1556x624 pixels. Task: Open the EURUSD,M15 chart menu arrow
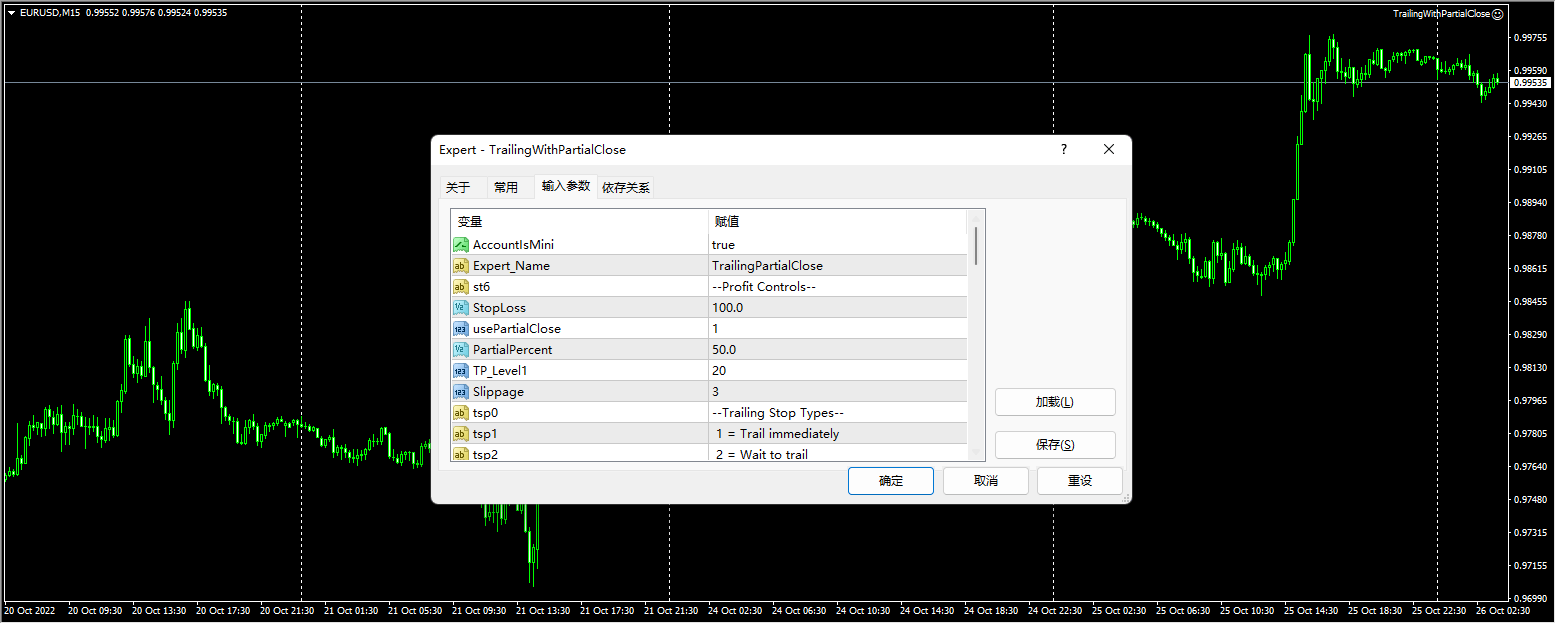pyautogui.click(x=11, y=13)
